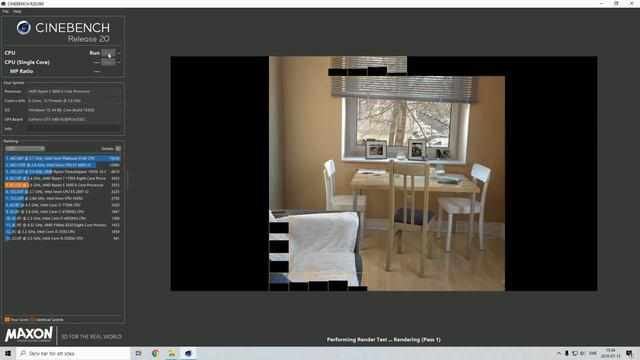
Task: Select the Xeon Platinum 8168 ranking row
Action: [62, 158]
